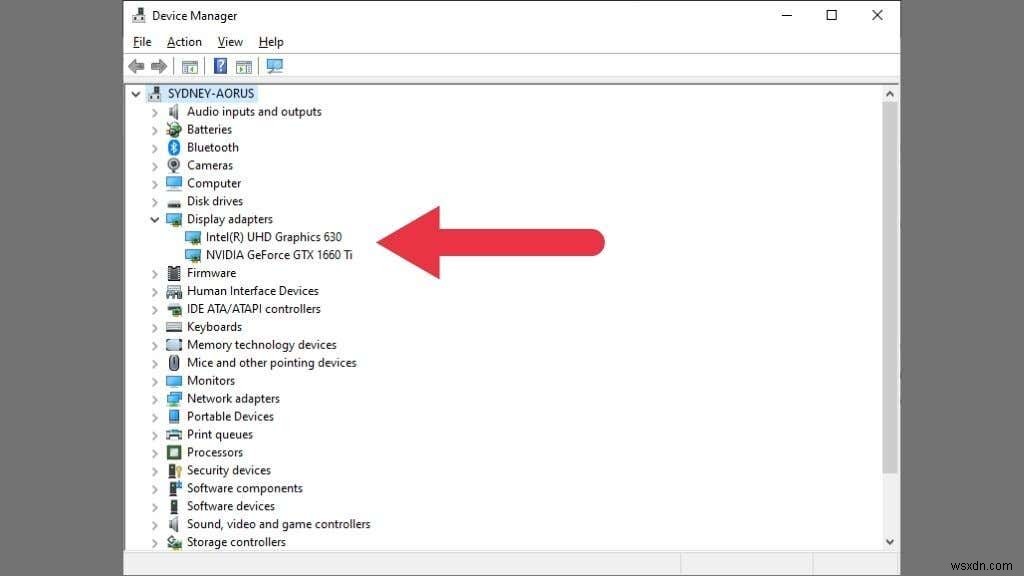This screenshot has height=576, width=1024.
Task: Click the Computer category icon
Action: point(174,183)
